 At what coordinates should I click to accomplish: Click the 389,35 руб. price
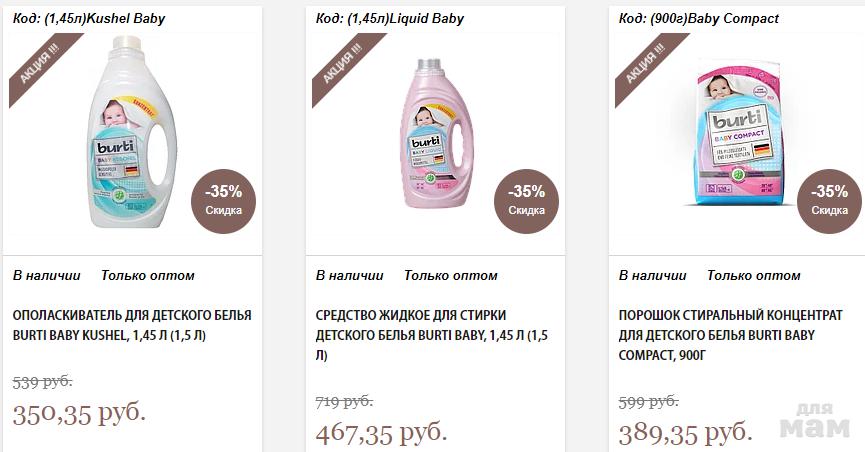coord(685,432)
